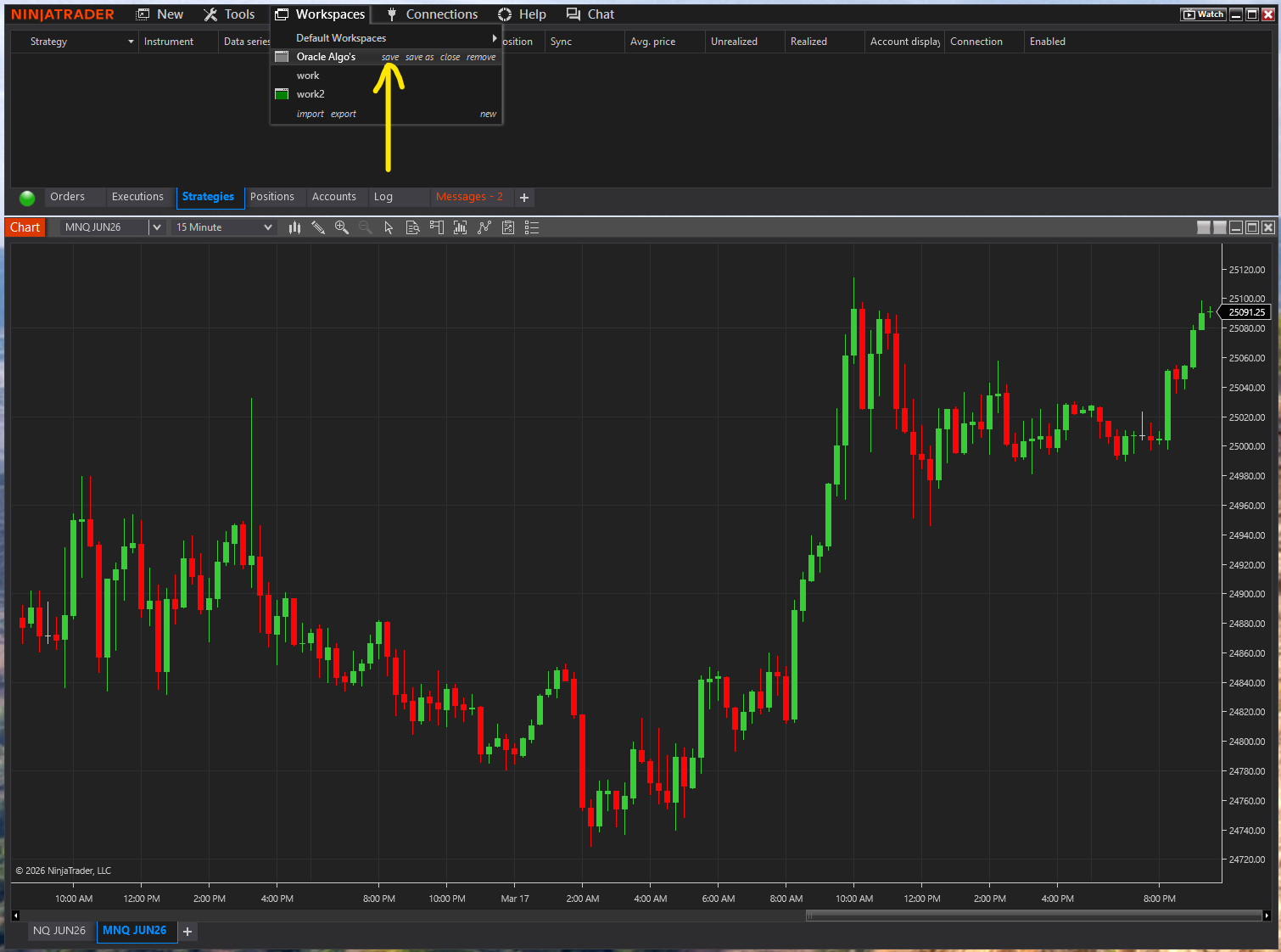Open the chart trader icon
Image resolution: width=1281 pixels, height=952 pixels.
tap(437, 227)
